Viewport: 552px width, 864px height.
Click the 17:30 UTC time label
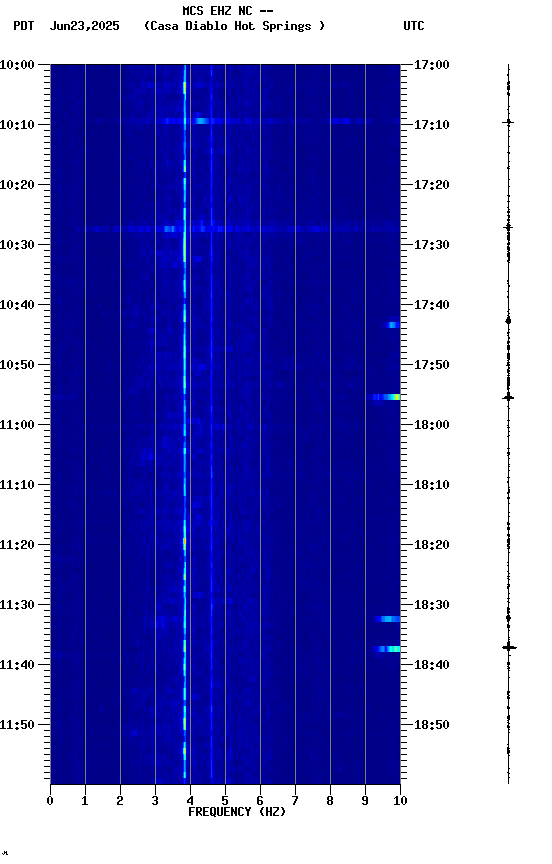point(432,245)
